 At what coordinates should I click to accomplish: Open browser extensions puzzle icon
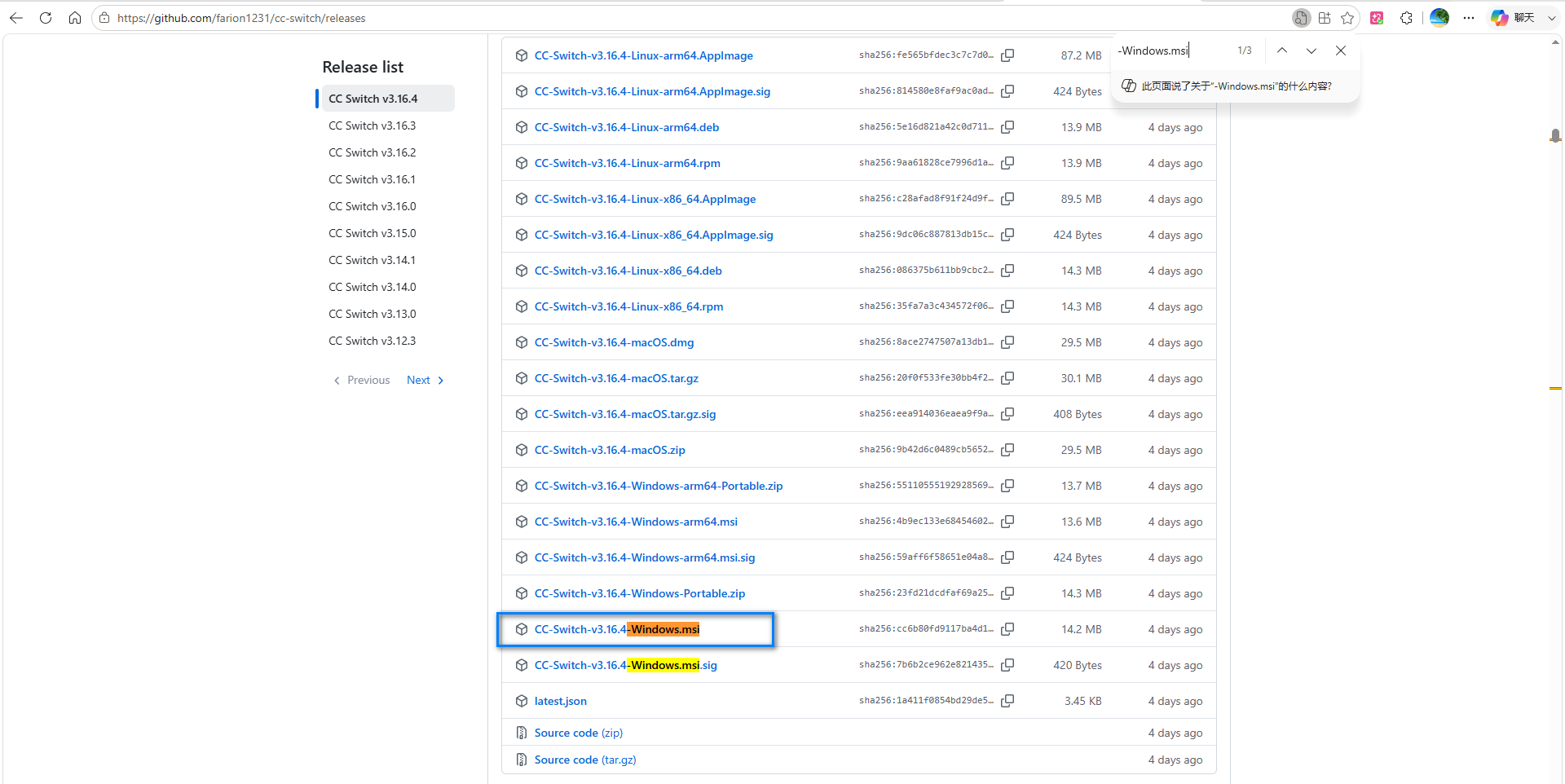(1406, 18)
